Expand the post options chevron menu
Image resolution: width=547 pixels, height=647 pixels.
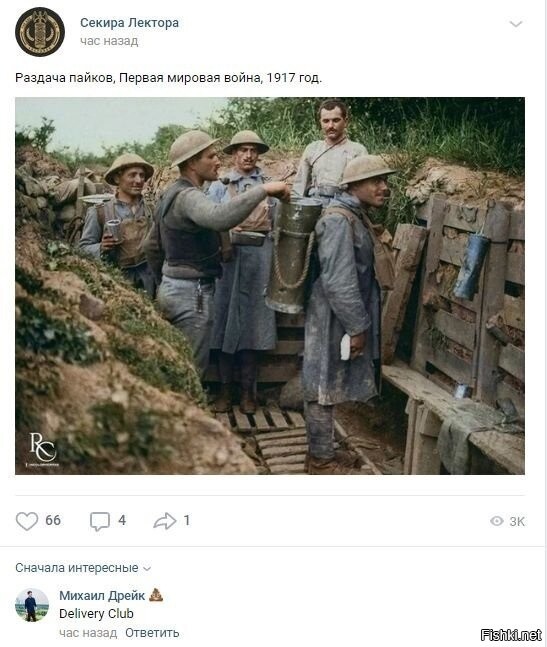(x=516, y=24)
